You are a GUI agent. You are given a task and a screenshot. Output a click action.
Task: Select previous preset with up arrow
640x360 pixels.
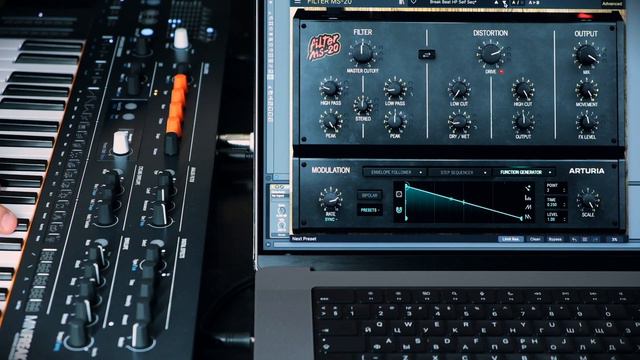tap(496, 2)
